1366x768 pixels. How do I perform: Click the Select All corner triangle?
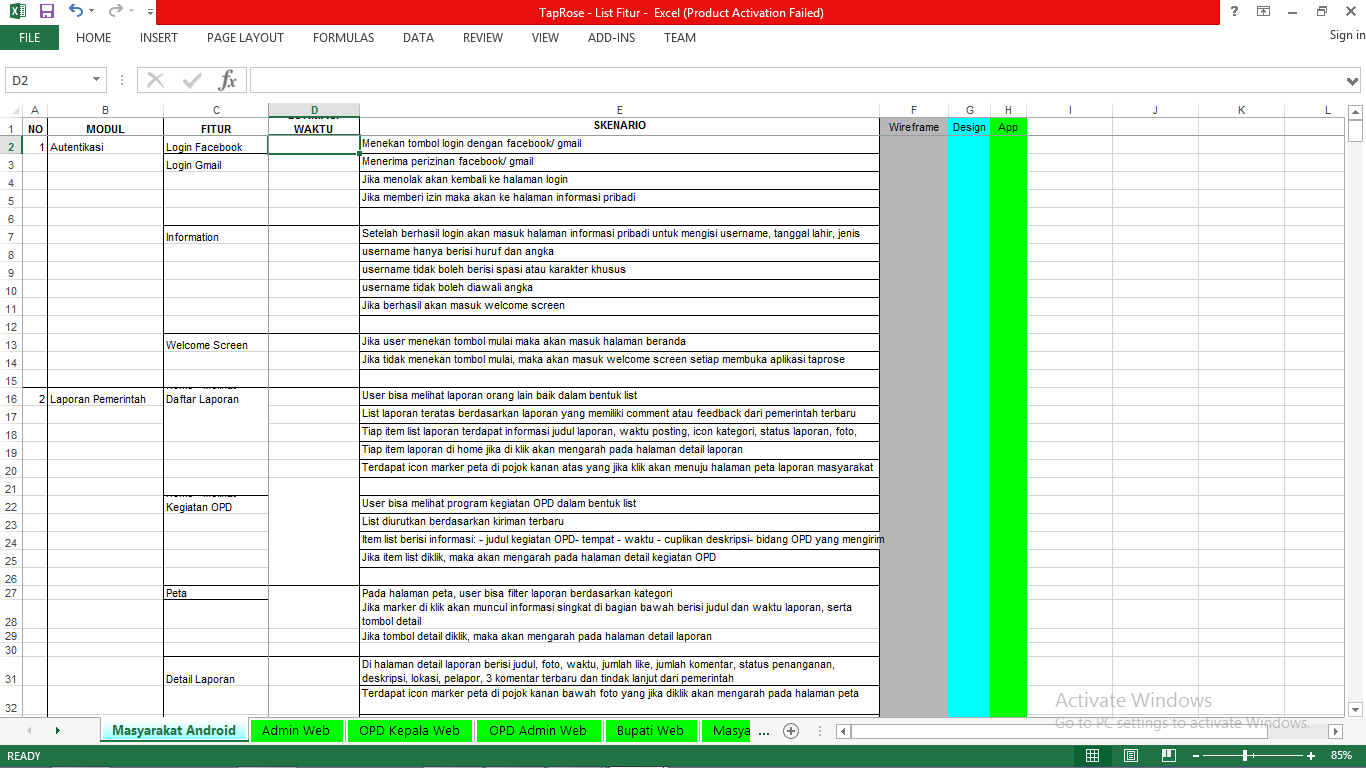coord(11,110)
